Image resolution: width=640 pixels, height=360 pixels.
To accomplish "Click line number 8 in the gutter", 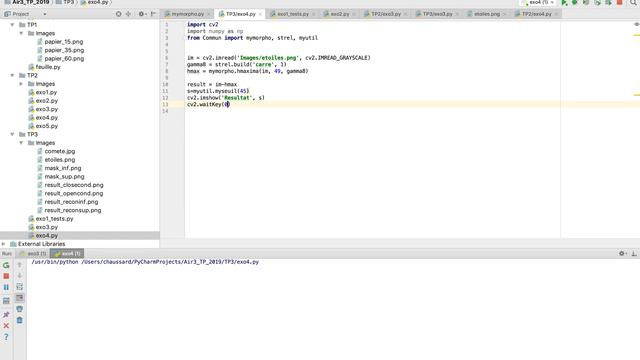I will 166,71.
